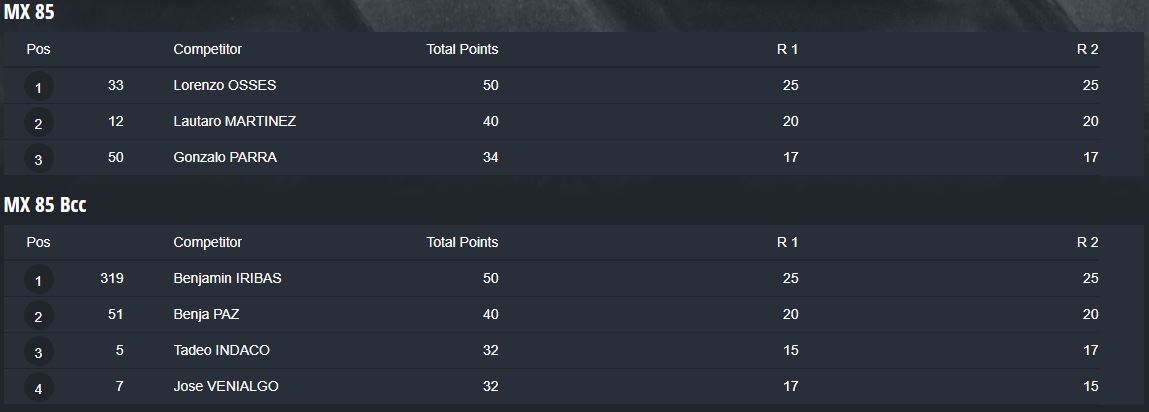Open Gonzalo PARRA's name

point(225,157)
